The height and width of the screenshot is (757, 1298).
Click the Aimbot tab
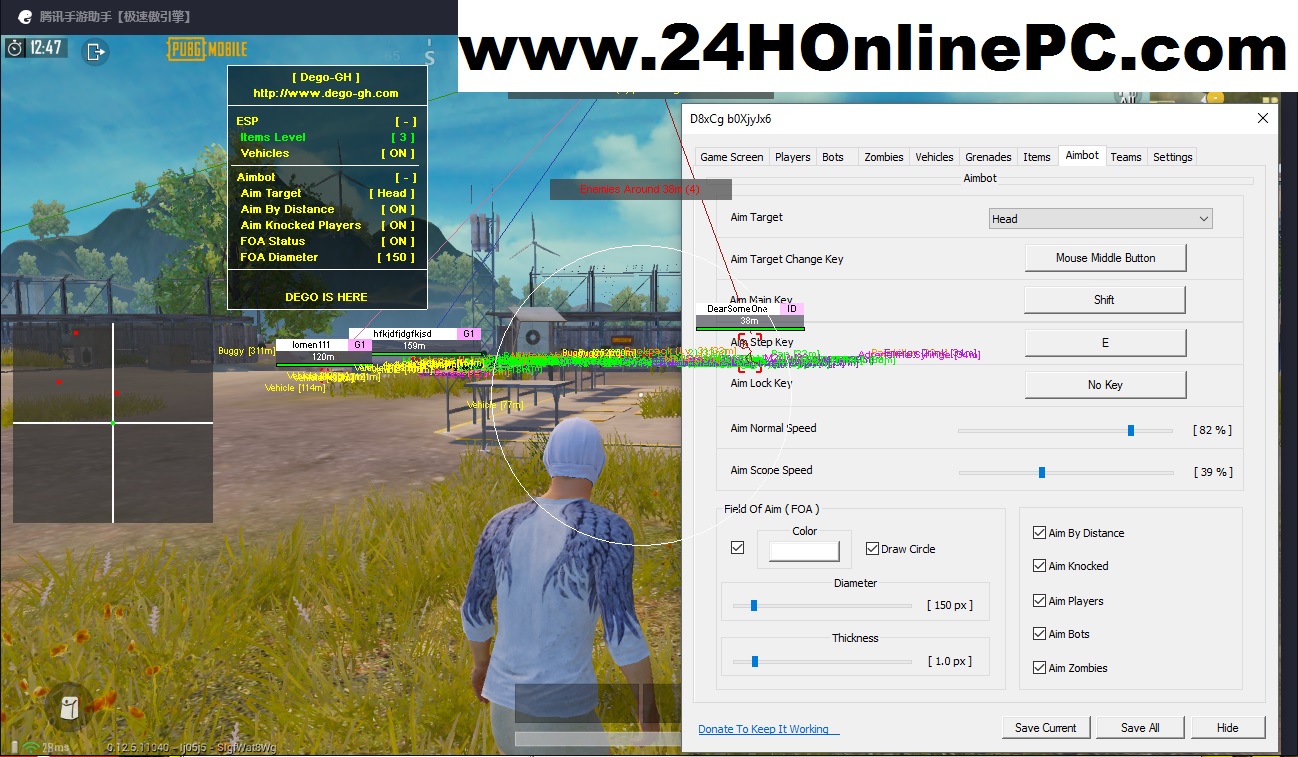[1082, 155]
